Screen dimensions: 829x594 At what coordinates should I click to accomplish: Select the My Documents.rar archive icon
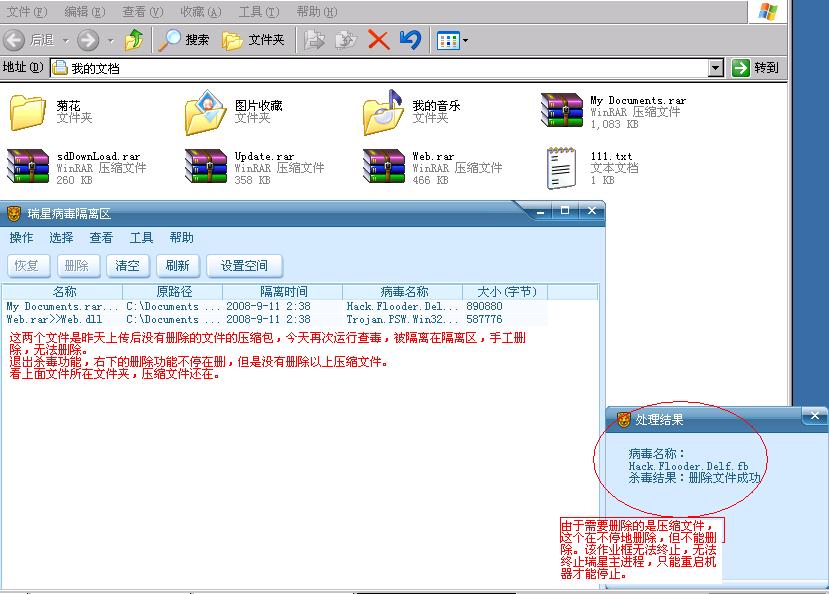click(562, 110)
